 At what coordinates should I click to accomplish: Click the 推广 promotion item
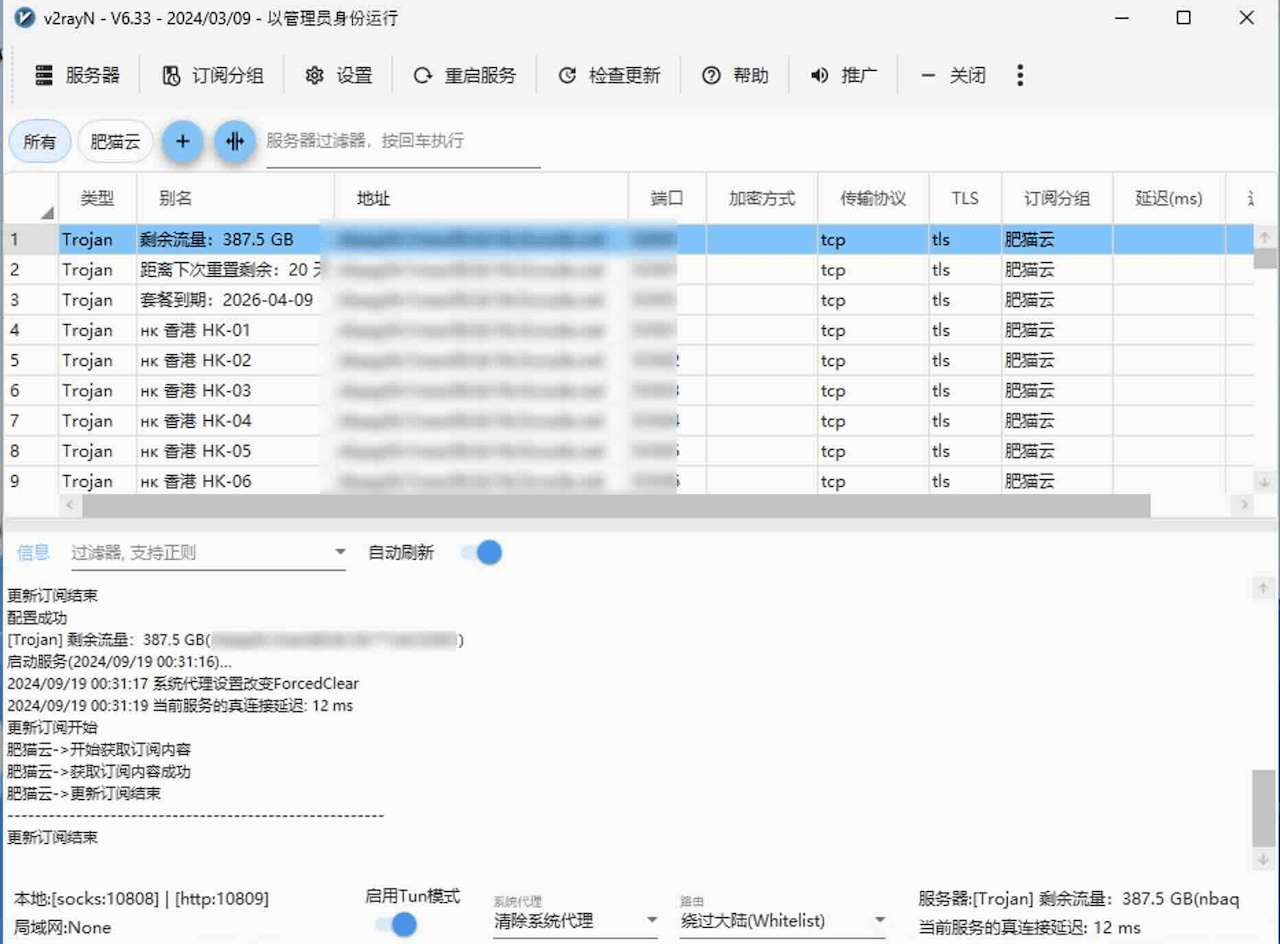(x=844, y=75)
